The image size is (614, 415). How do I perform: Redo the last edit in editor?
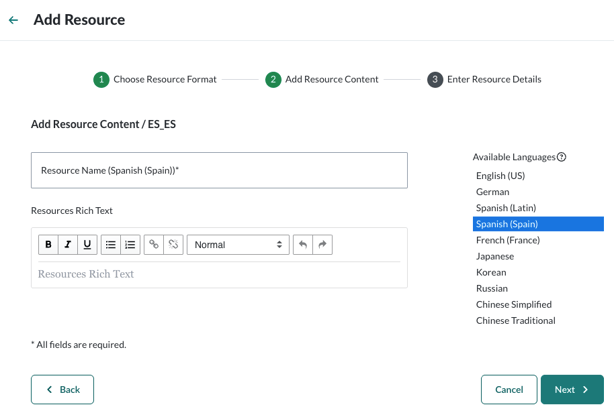pyautogui.click(x=322, y=245)
